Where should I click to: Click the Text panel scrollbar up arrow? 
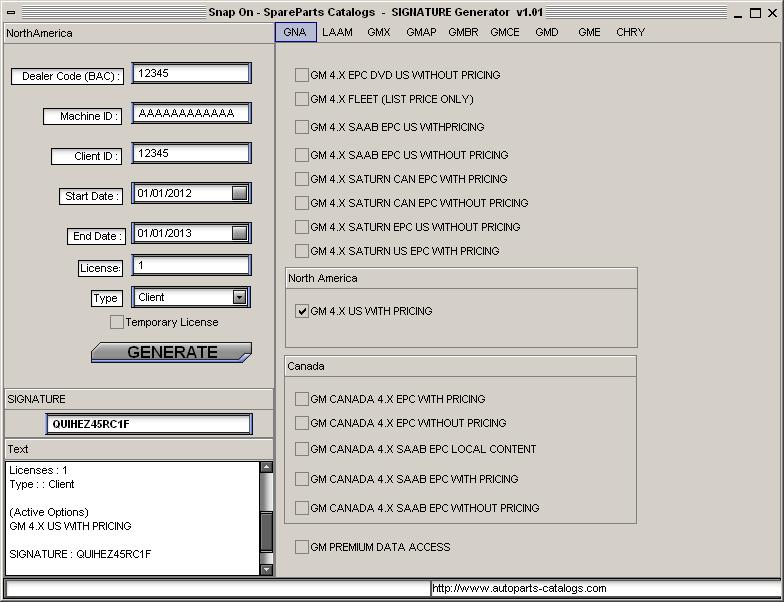click(x=266, y=467)
